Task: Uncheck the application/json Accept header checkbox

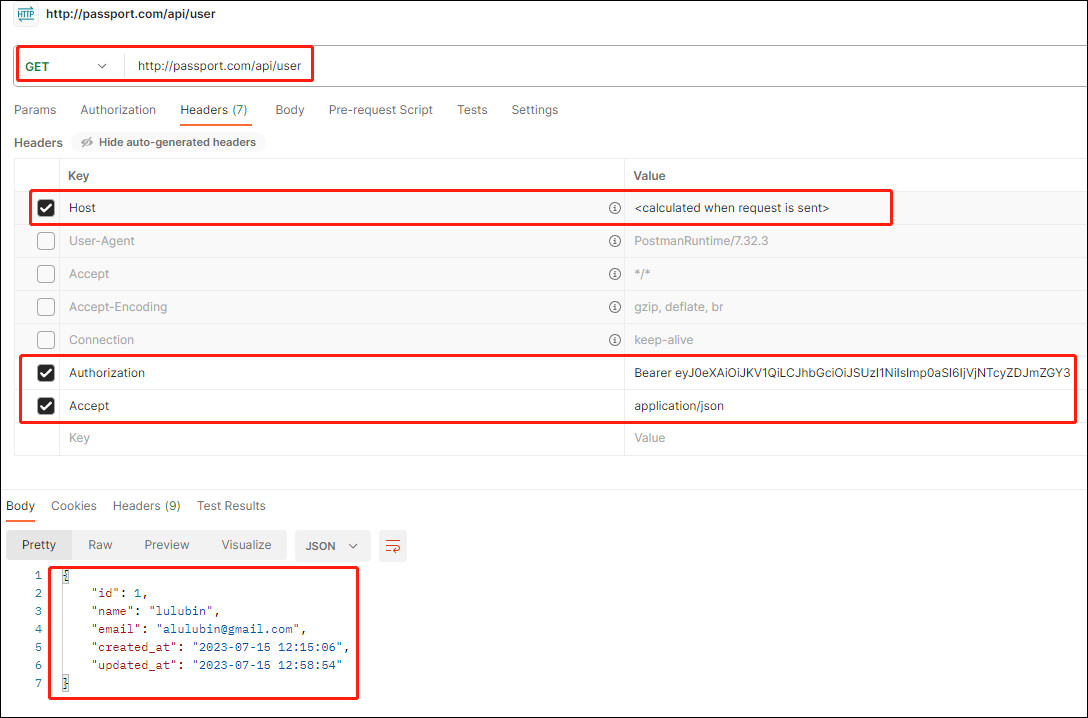Action: [x=46, y=406]
